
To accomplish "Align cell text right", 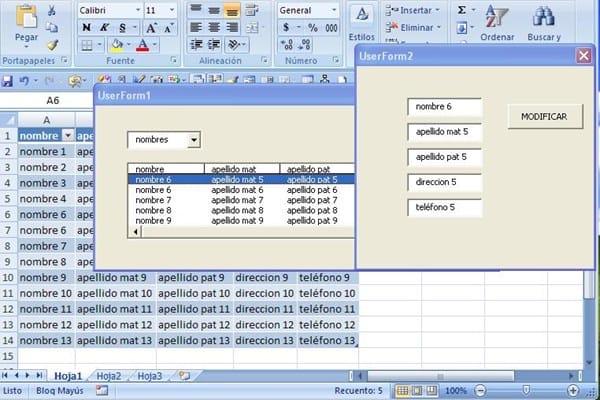I will click(232, 28).
